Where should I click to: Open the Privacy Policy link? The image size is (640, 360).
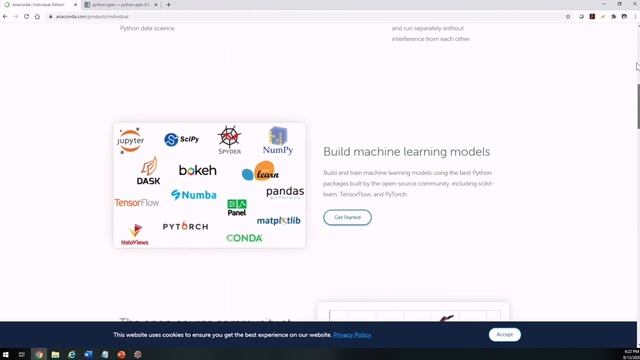(x=352, y=335)
